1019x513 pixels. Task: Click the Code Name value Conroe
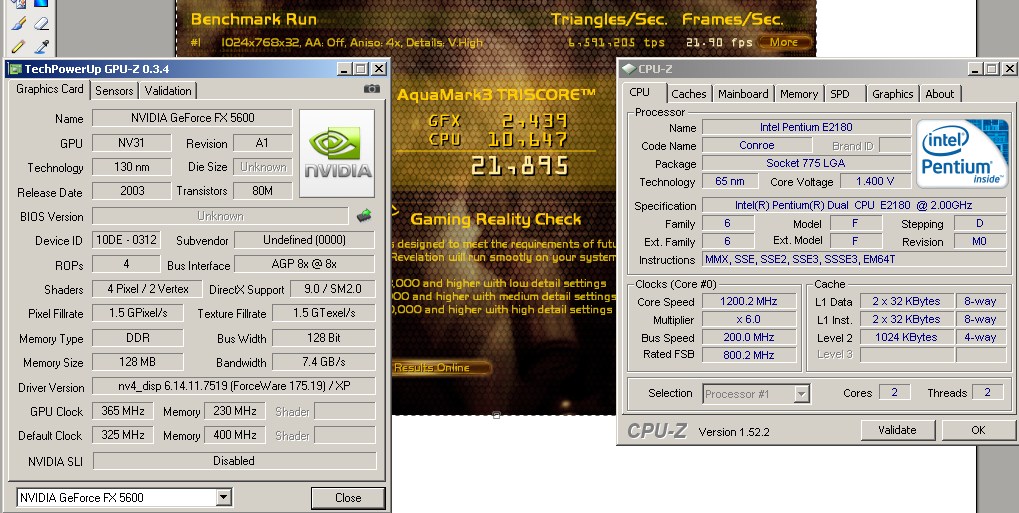click(757, 145)
